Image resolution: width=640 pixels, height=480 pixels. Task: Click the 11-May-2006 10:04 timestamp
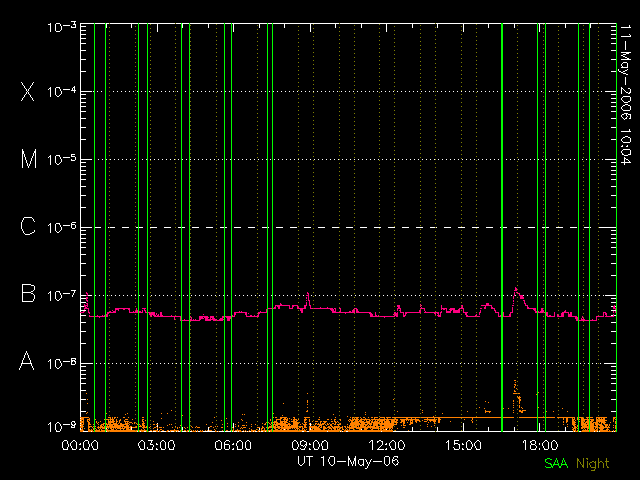[x=626, y=95]
